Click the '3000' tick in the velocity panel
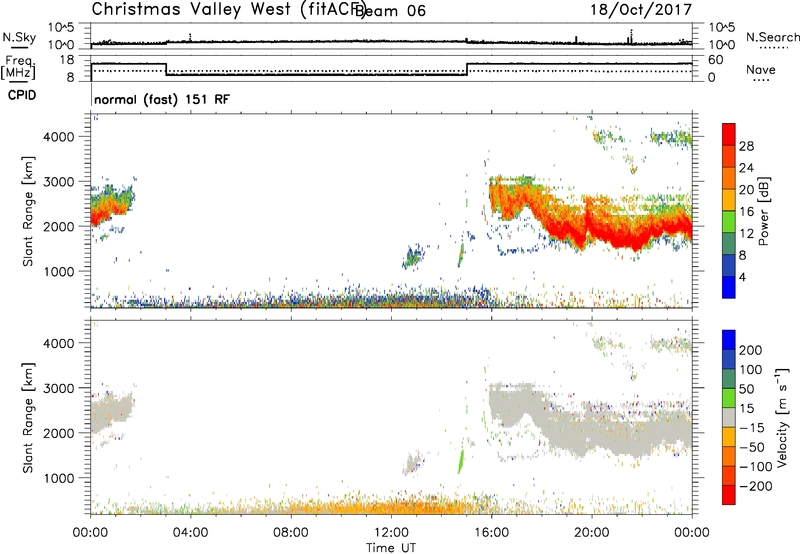Viewport: 800px width, 554px height. [x=59, y=388]
